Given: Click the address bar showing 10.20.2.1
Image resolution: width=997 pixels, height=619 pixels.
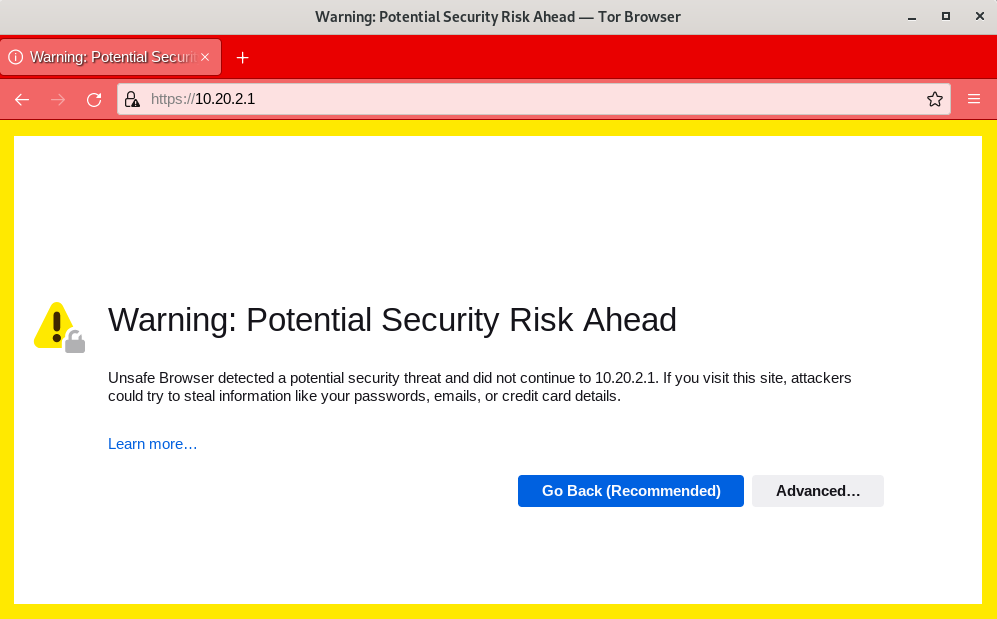Looking at the screenshot, I should coord(540,99).
